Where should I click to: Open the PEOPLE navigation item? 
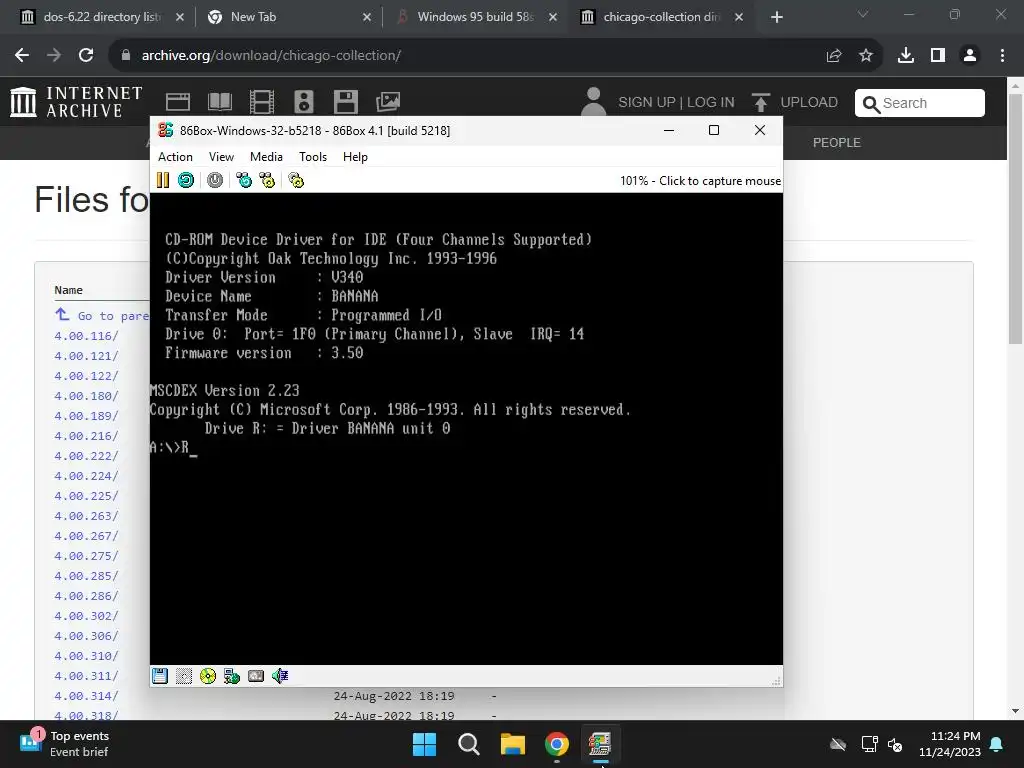[x=837, y=142]
